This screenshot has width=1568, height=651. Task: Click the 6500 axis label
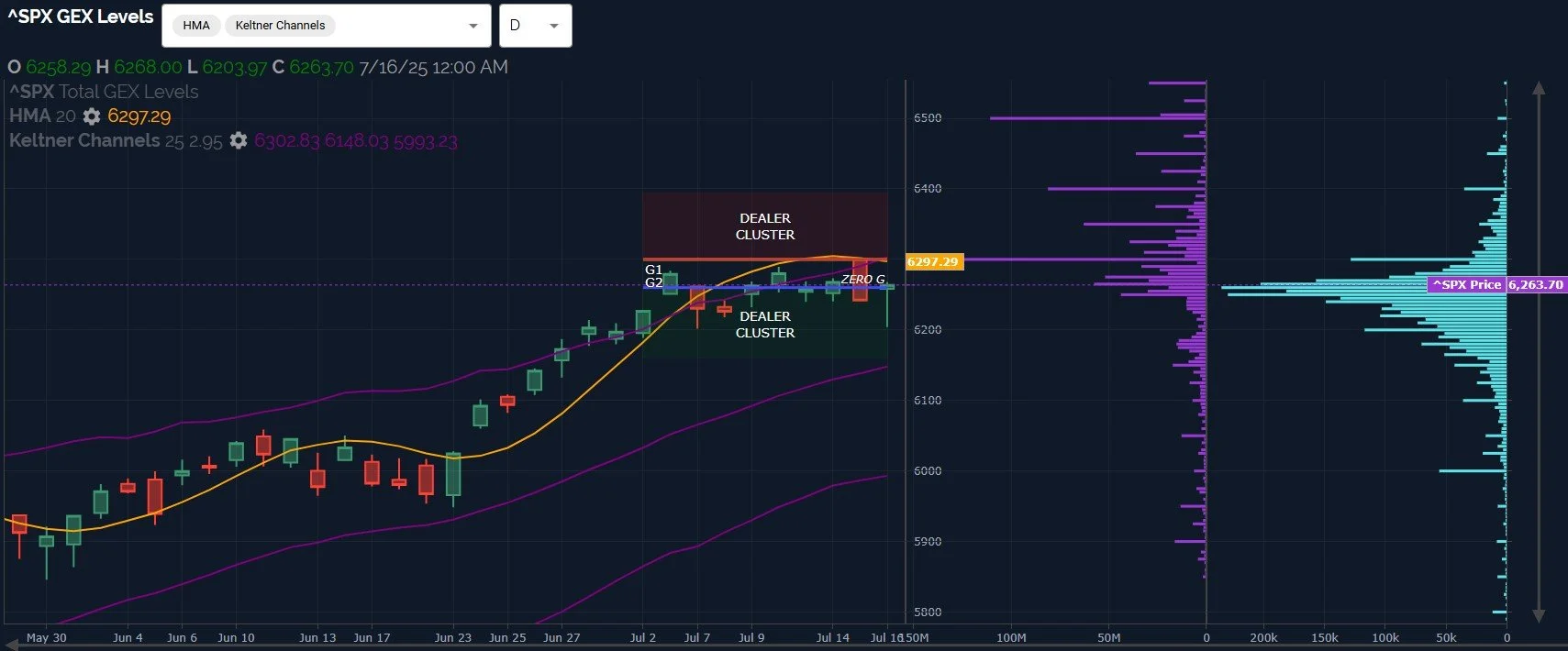(928, 118)
